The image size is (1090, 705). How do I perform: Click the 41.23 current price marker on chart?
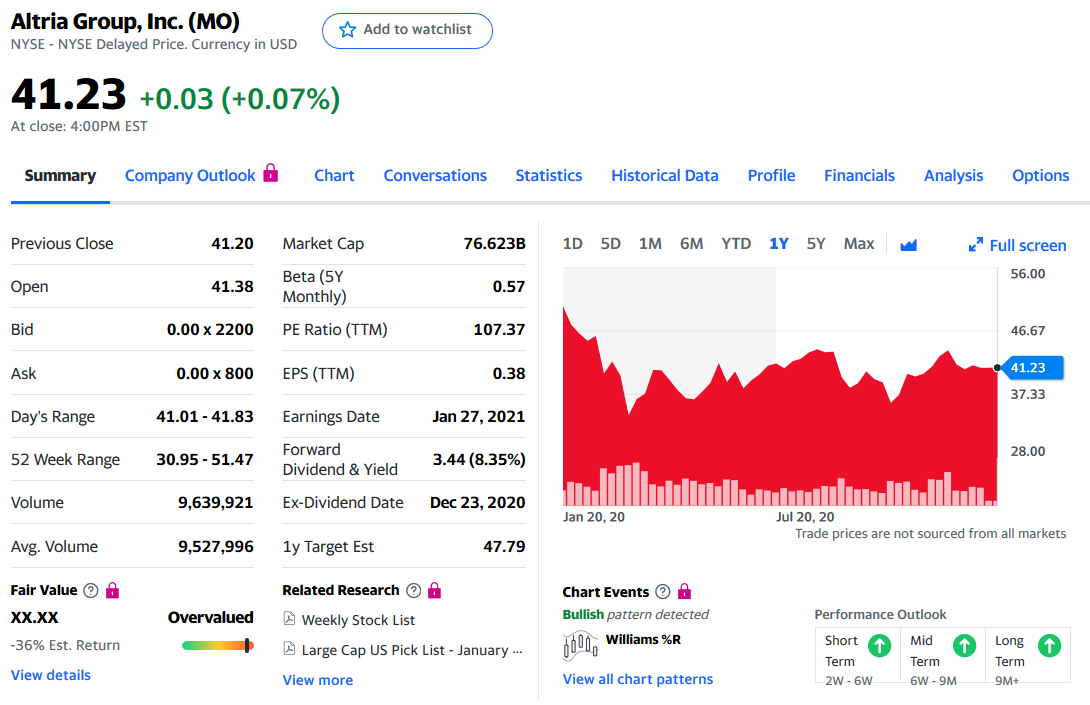(x=1032, y=367)
